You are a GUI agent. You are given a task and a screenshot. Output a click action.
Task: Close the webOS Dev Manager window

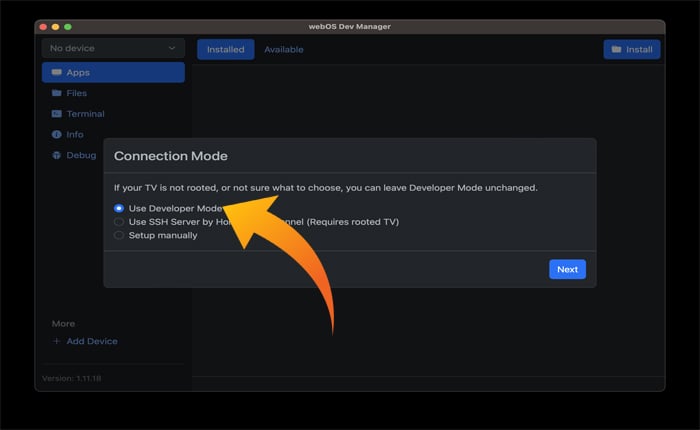tap(43, 25)
